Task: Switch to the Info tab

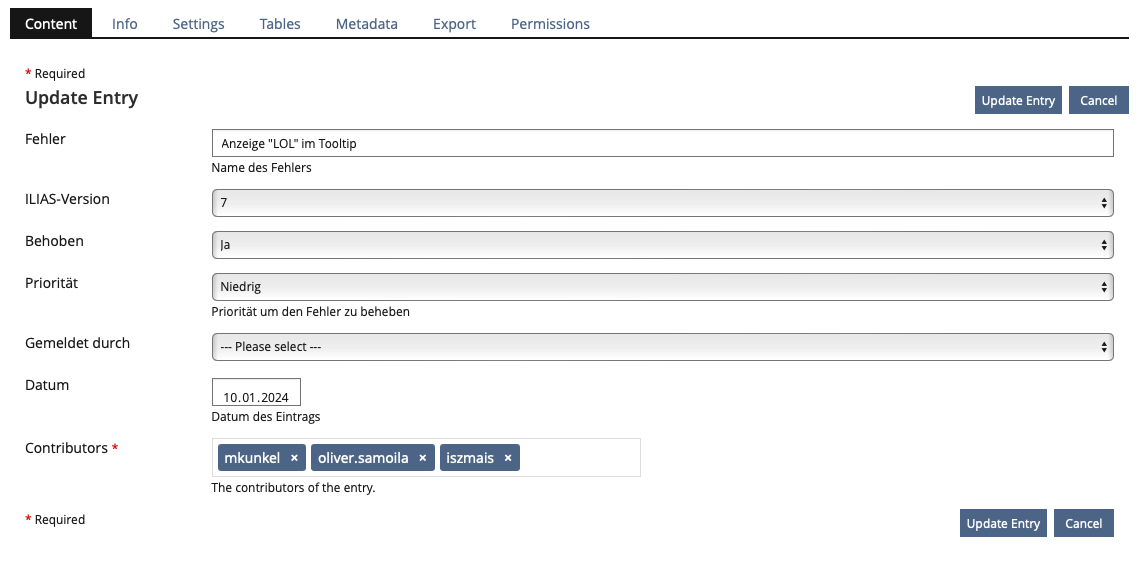Action: 125,24
